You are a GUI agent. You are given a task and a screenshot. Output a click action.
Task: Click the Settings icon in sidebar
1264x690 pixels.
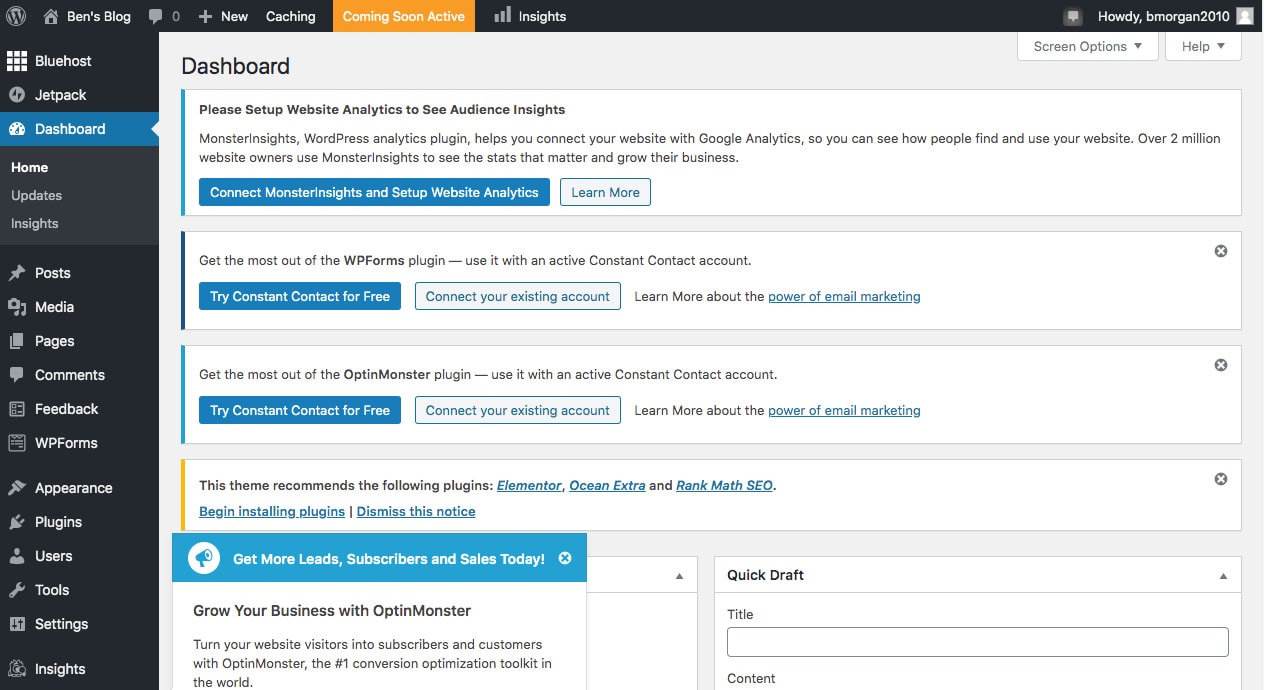(x=17, y=624)
